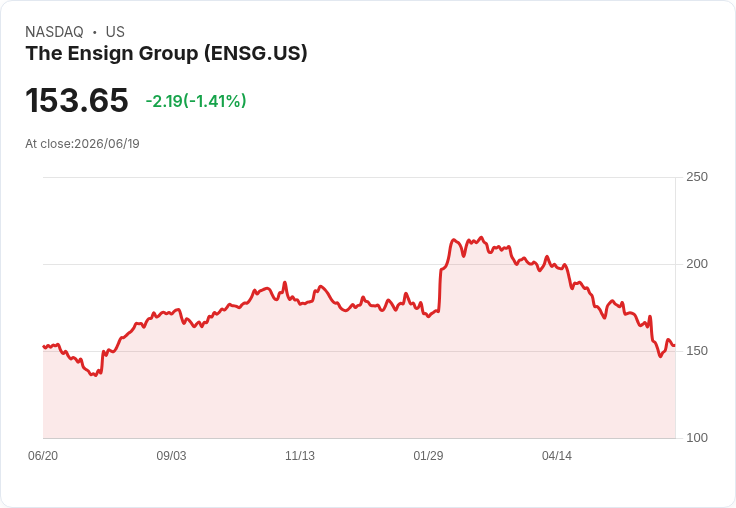Click the 11/13 date label

[300, 456]
